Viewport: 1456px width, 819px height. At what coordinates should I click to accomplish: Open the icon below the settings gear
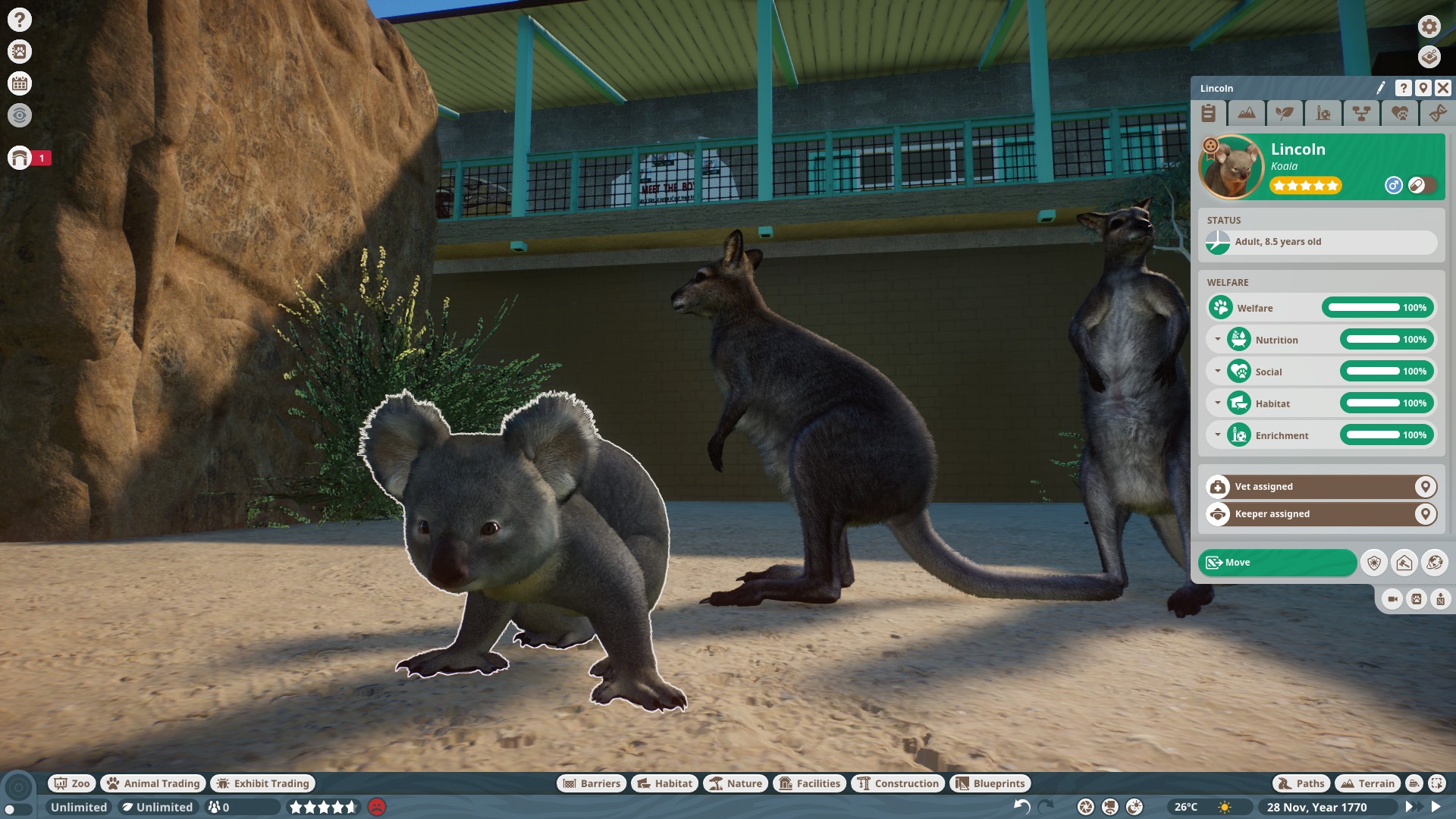1429,57
